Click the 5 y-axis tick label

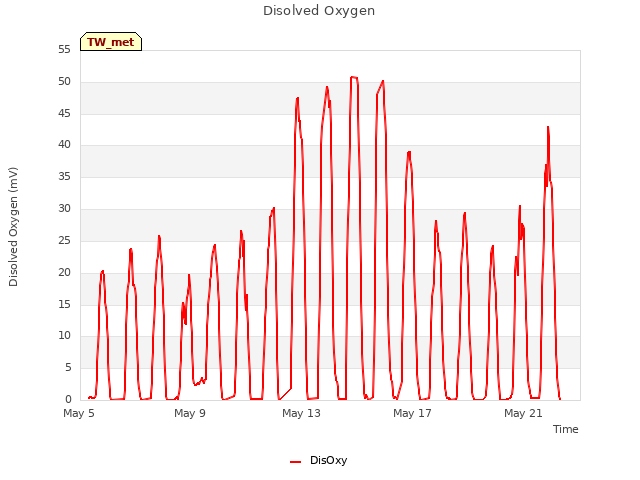point(68,368)
